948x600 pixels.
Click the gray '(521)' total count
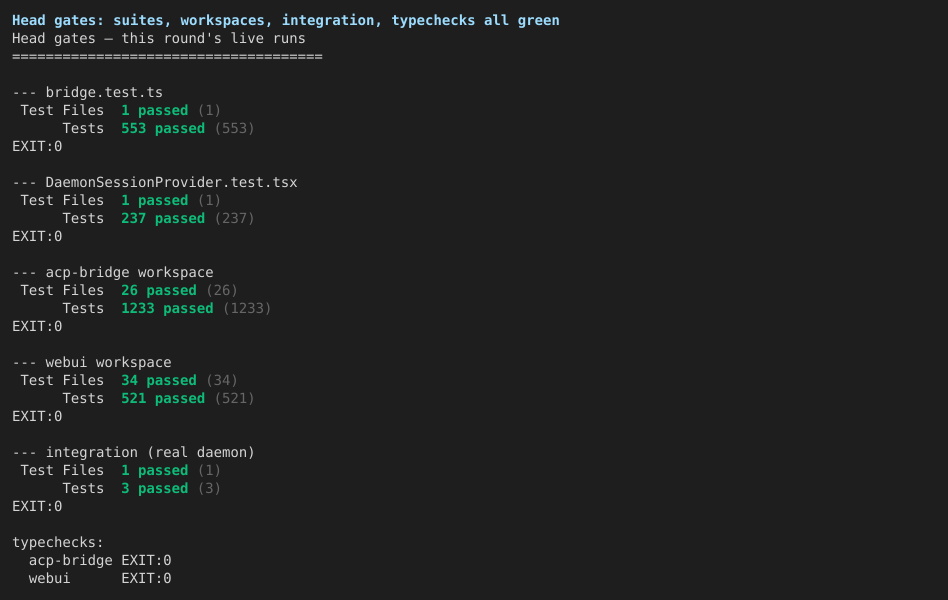point(234,399)
